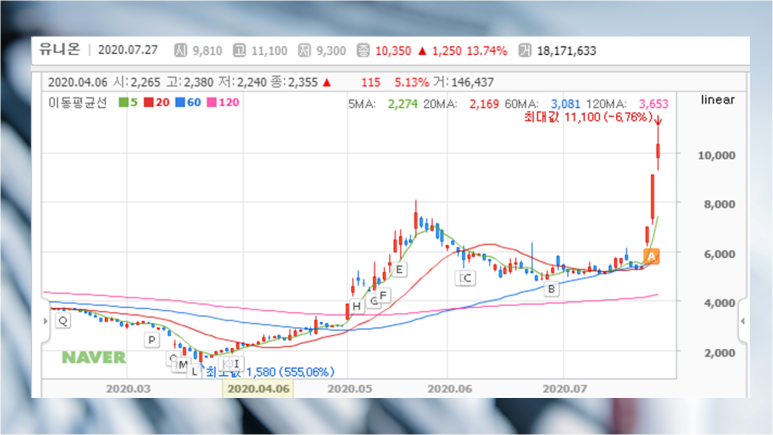Click the 이동평균선 legend label
Viewport: 773px width, 435px height.
[x=78, y=102]
